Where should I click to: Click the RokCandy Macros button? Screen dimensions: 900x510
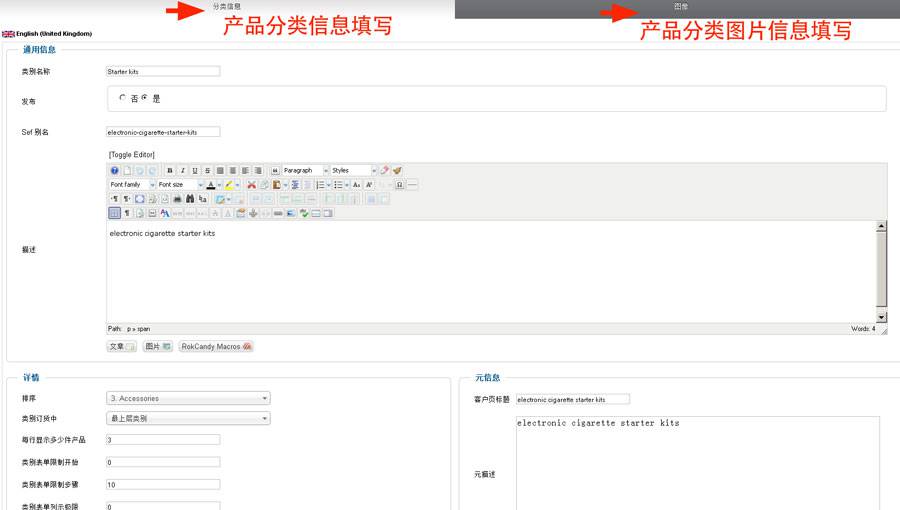216,346
